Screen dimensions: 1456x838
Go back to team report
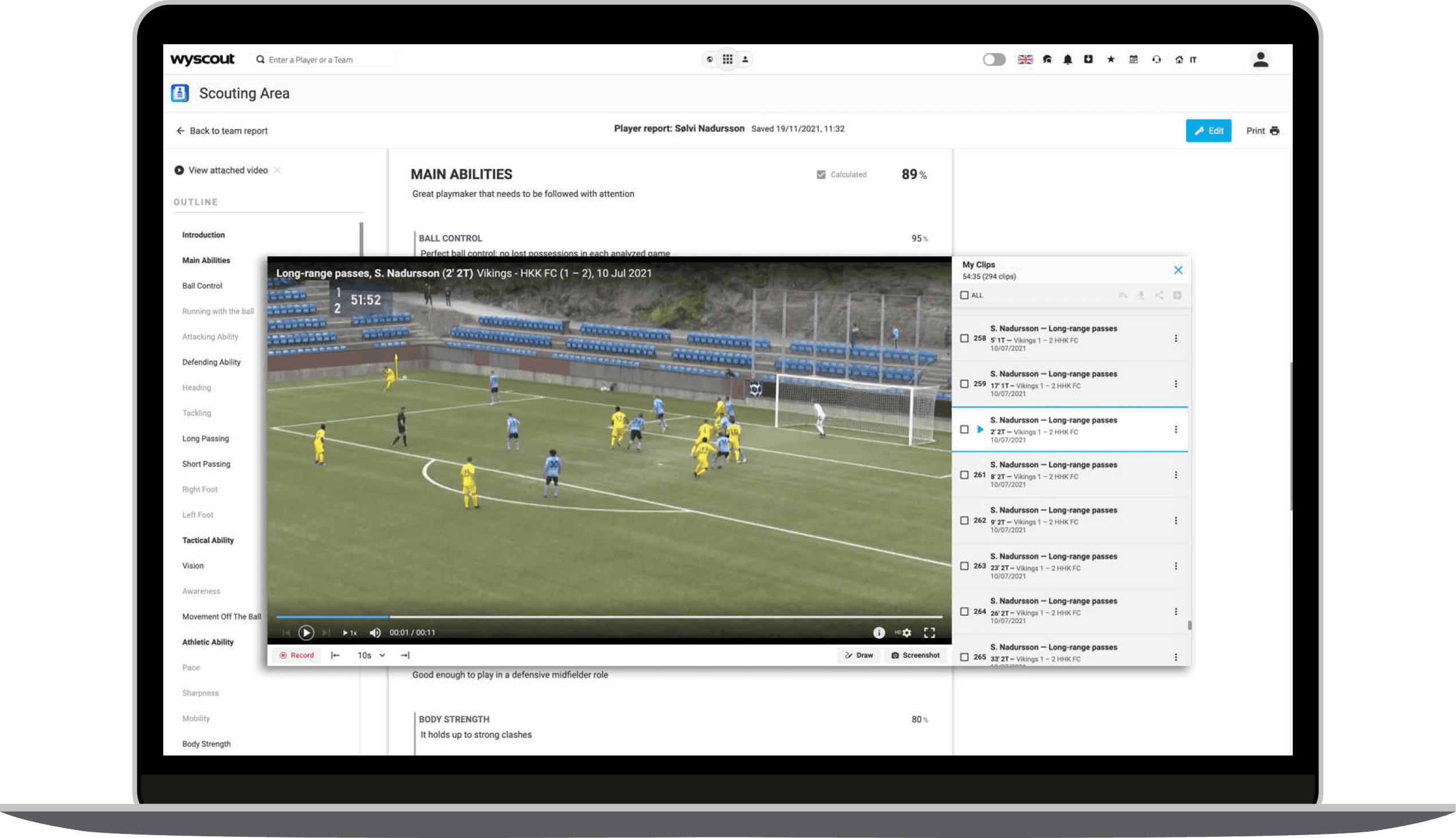point(222,131)
